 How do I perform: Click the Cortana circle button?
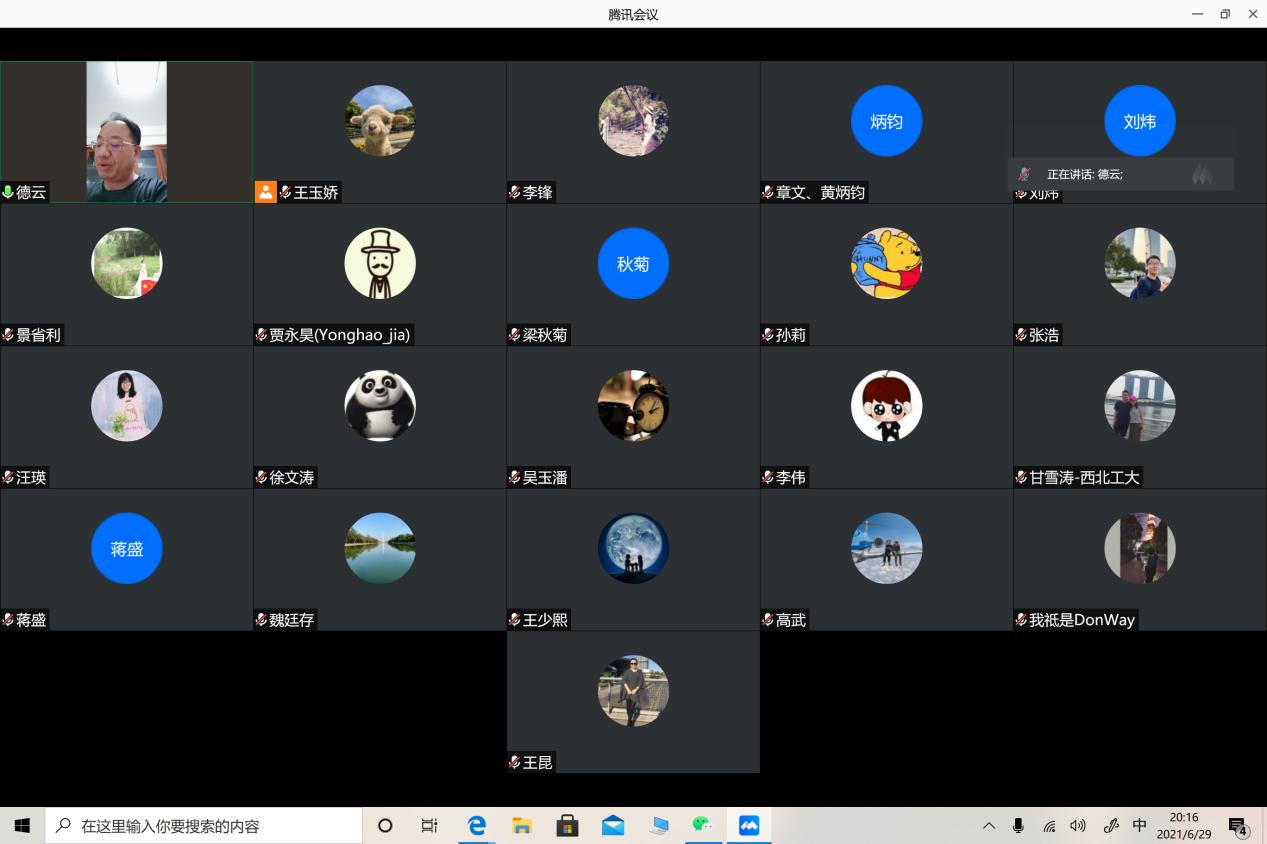tap(385, 826)
